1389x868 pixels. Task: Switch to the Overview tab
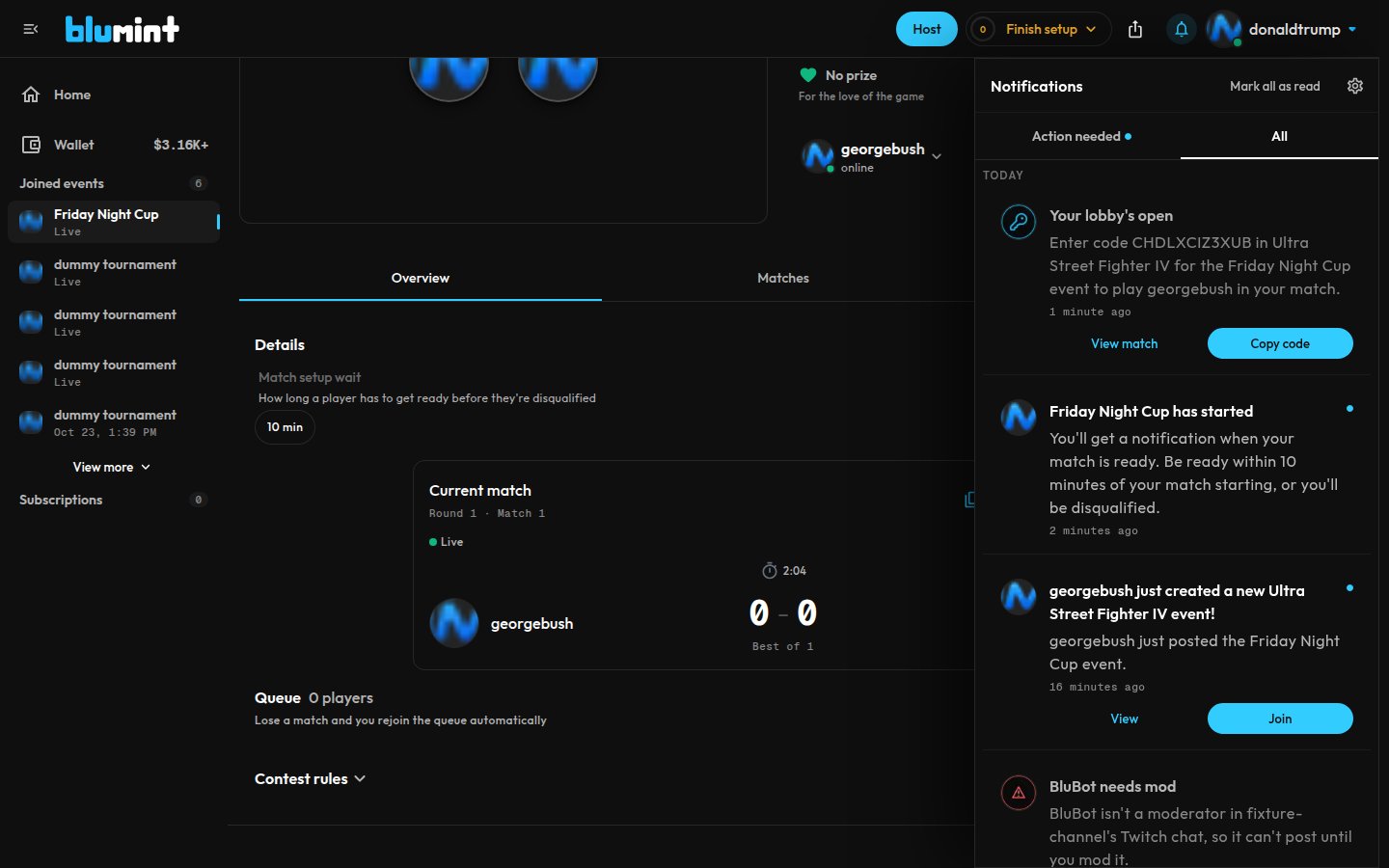421,278
